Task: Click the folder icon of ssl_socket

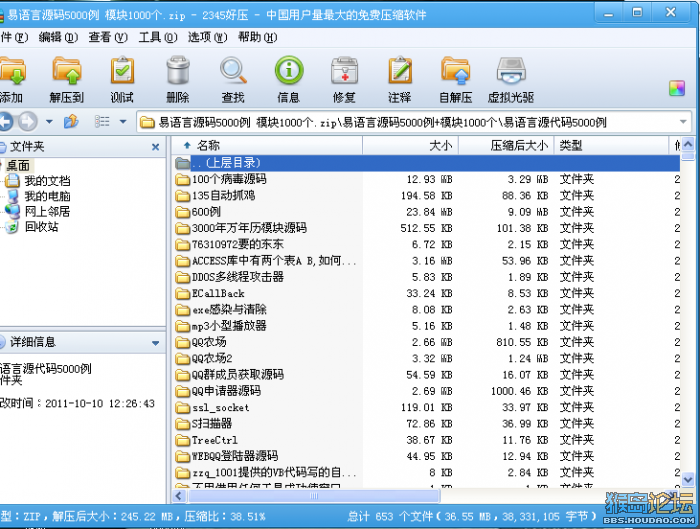Action: click(x=183, y=408)
